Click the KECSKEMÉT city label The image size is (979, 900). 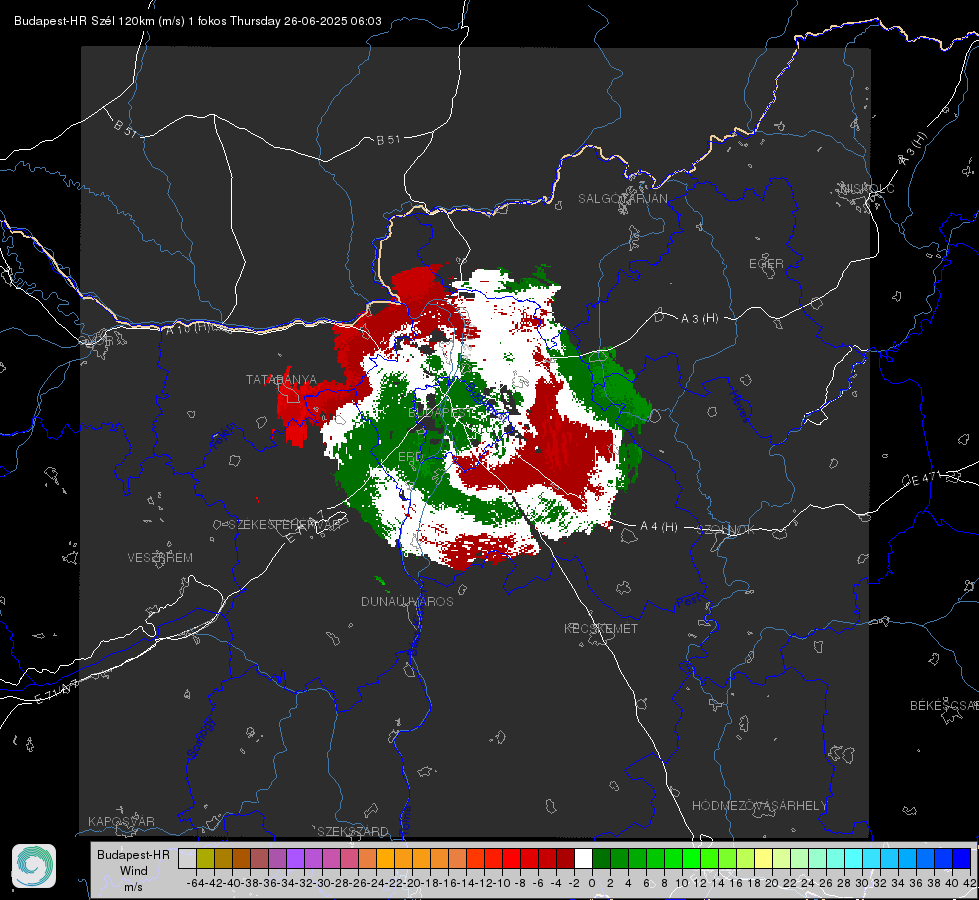tap(601, 628)
